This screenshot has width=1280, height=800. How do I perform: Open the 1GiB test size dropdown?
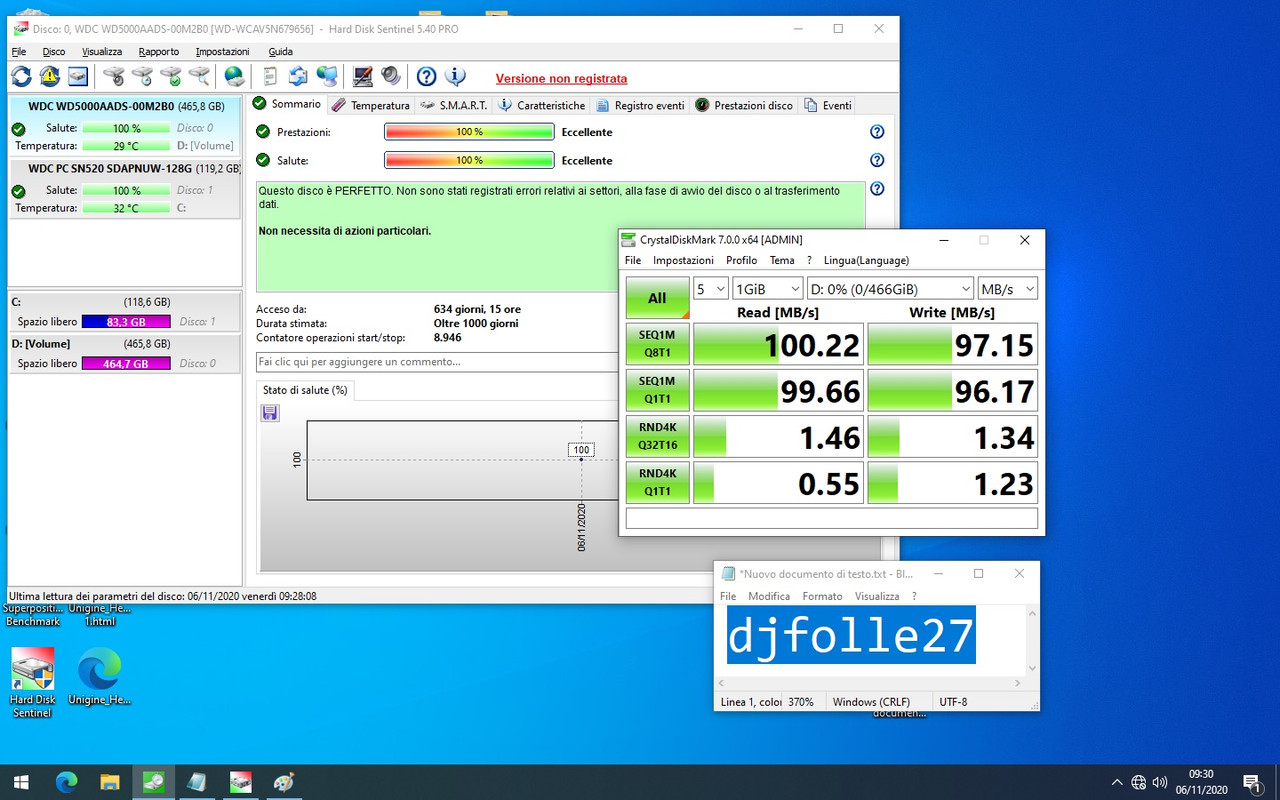[x=767, y=288]
